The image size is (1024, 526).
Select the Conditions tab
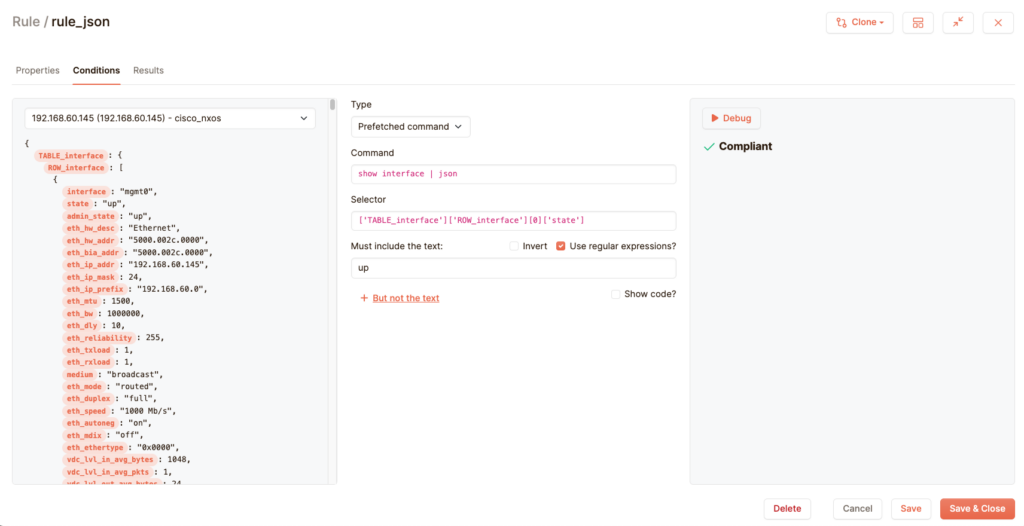click(x=96, y=71)
